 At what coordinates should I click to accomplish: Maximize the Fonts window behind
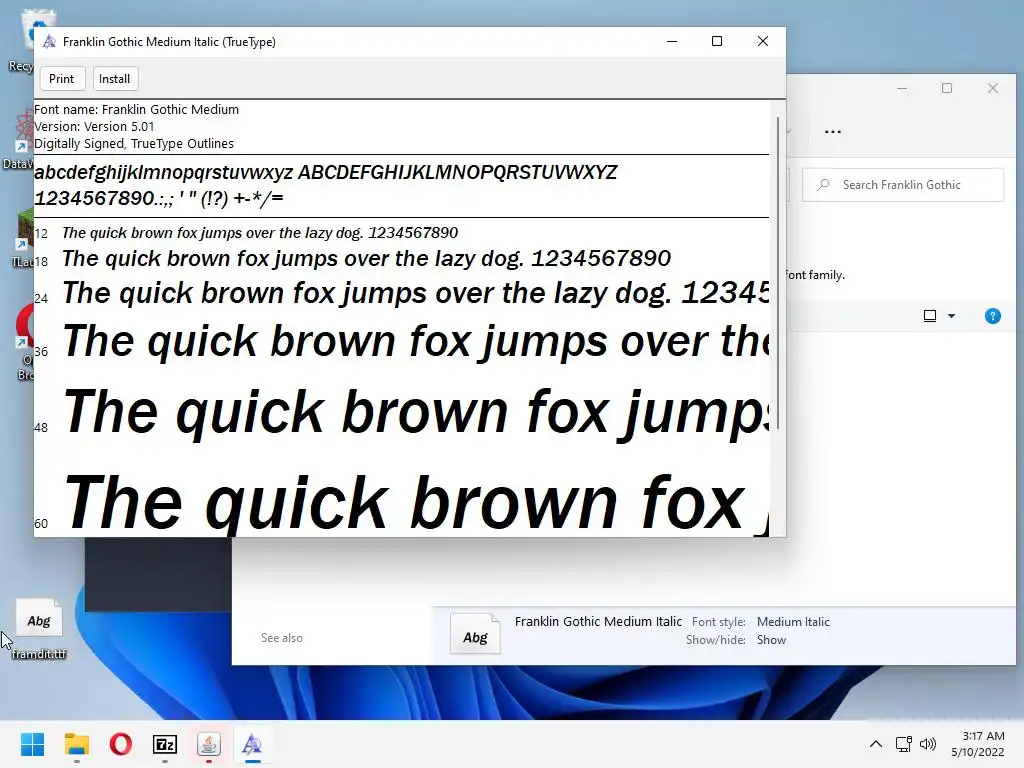click(947, 88)
